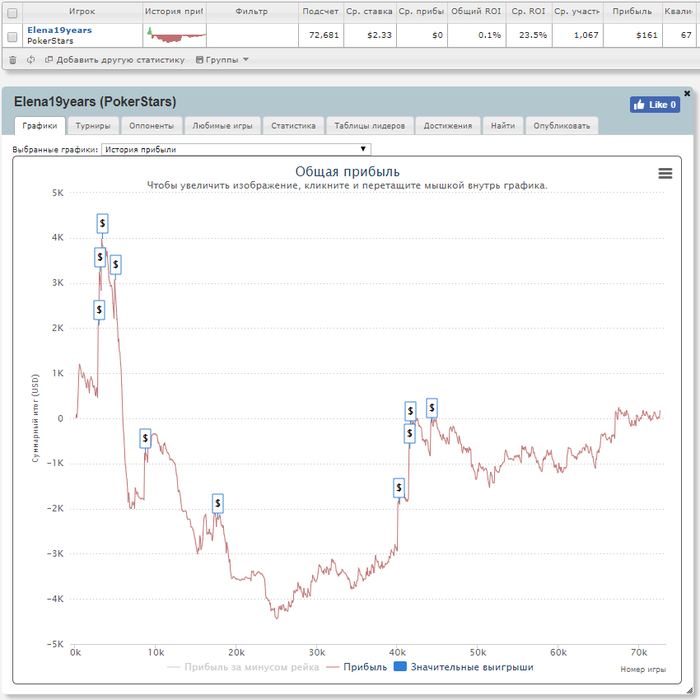Click the dollar marker near 2K level

click(99, 310)
